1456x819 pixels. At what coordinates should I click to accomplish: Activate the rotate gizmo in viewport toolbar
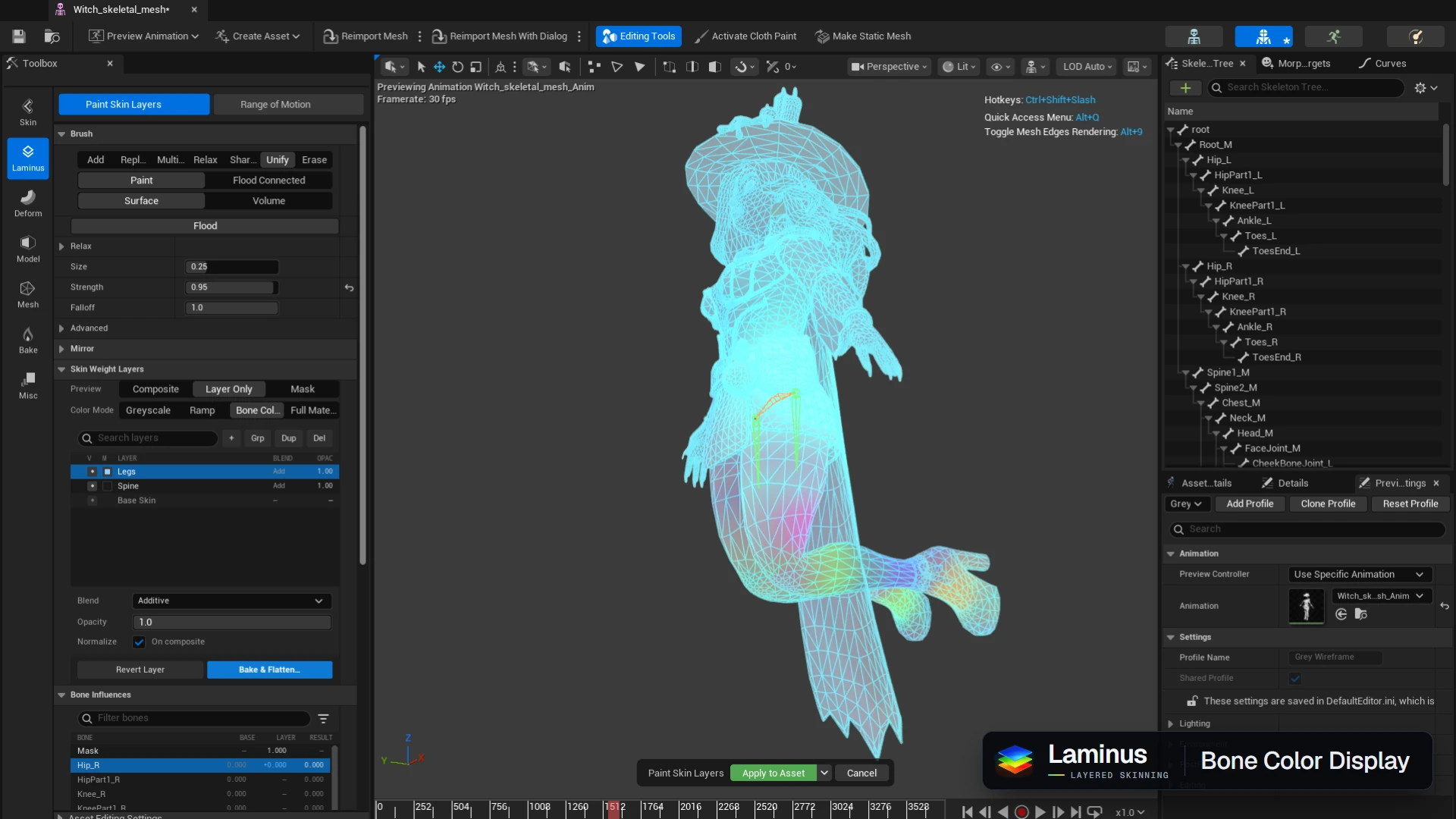coord(458,67)
